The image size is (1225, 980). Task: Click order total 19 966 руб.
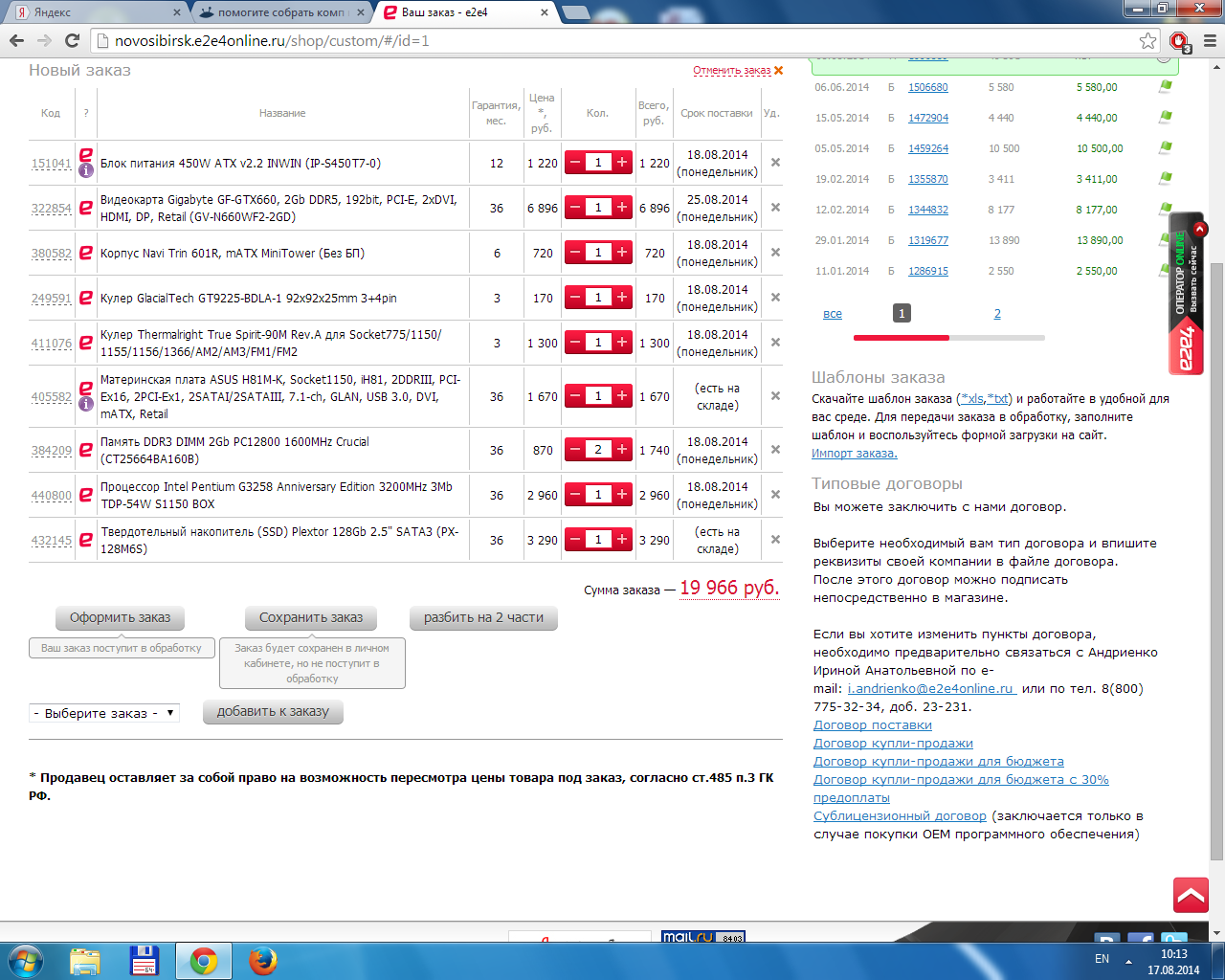coord(729,588)
